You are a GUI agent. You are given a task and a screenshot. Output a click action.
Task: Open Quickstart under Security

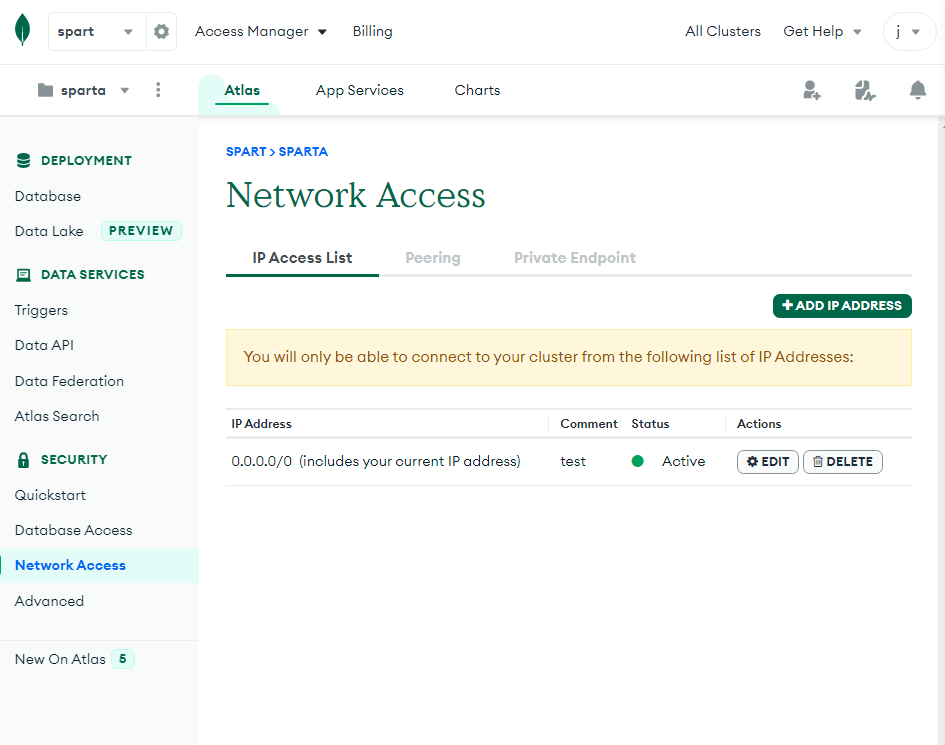50,495
